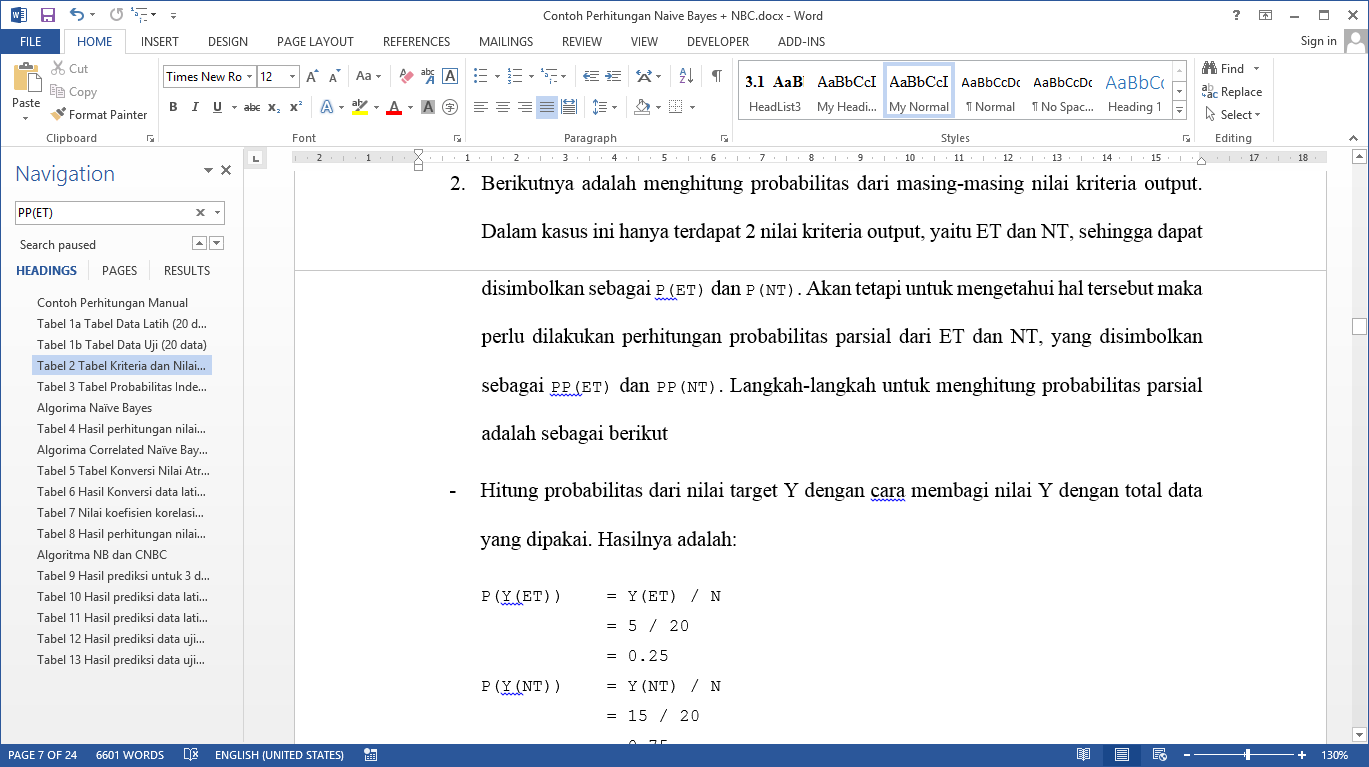Select the Center alignment icon

coord(503,107)
